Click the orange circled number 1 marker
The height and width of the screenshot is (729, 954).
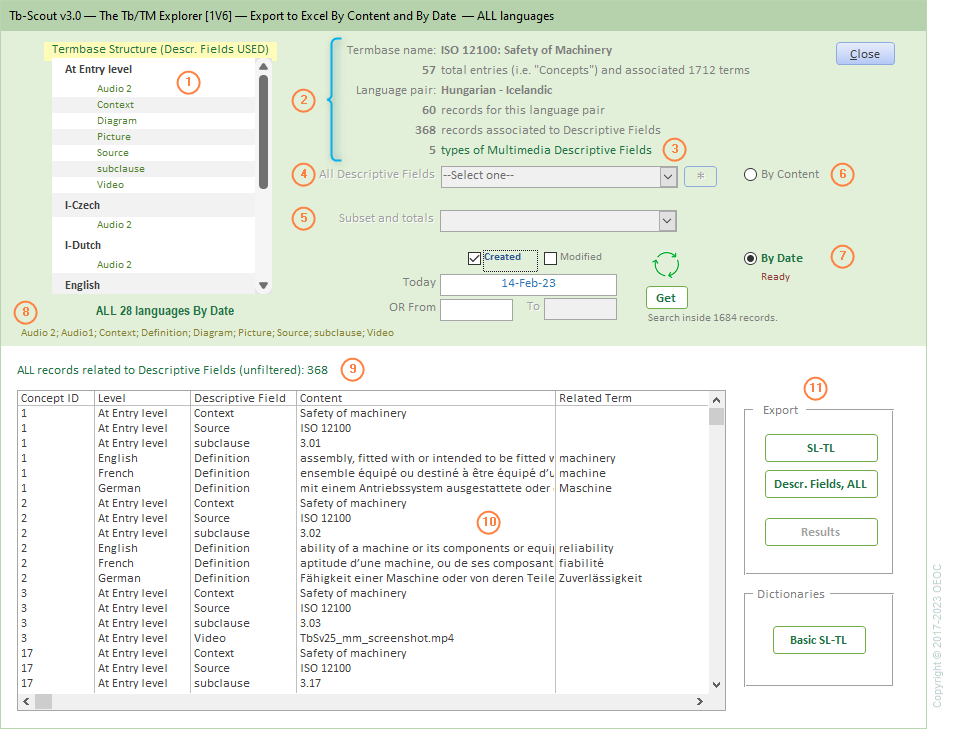(x=189, y=82)
